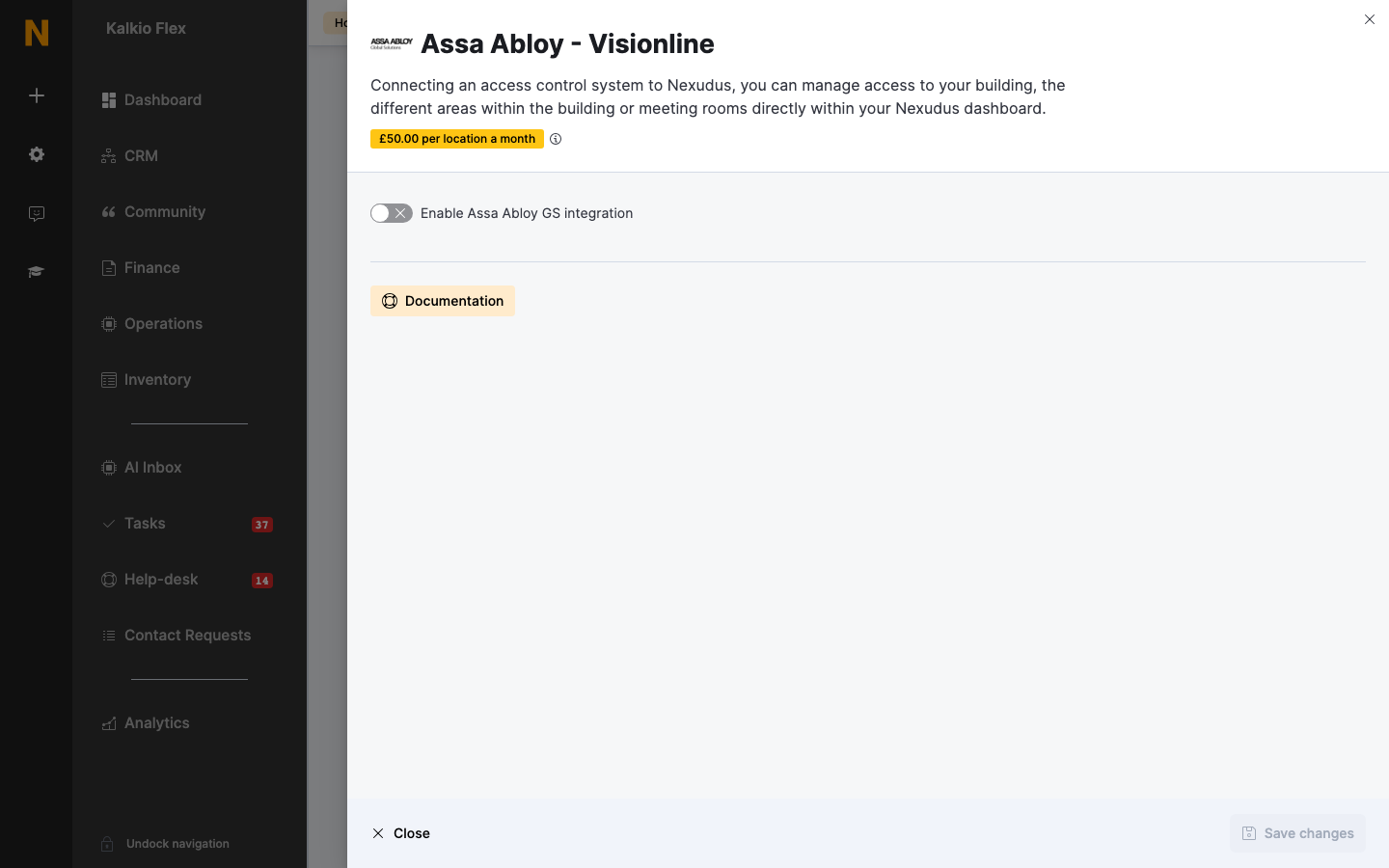
Task: Open the chat feedback icon in left rail
Action: pyautogui.click(x=37, y=213)
